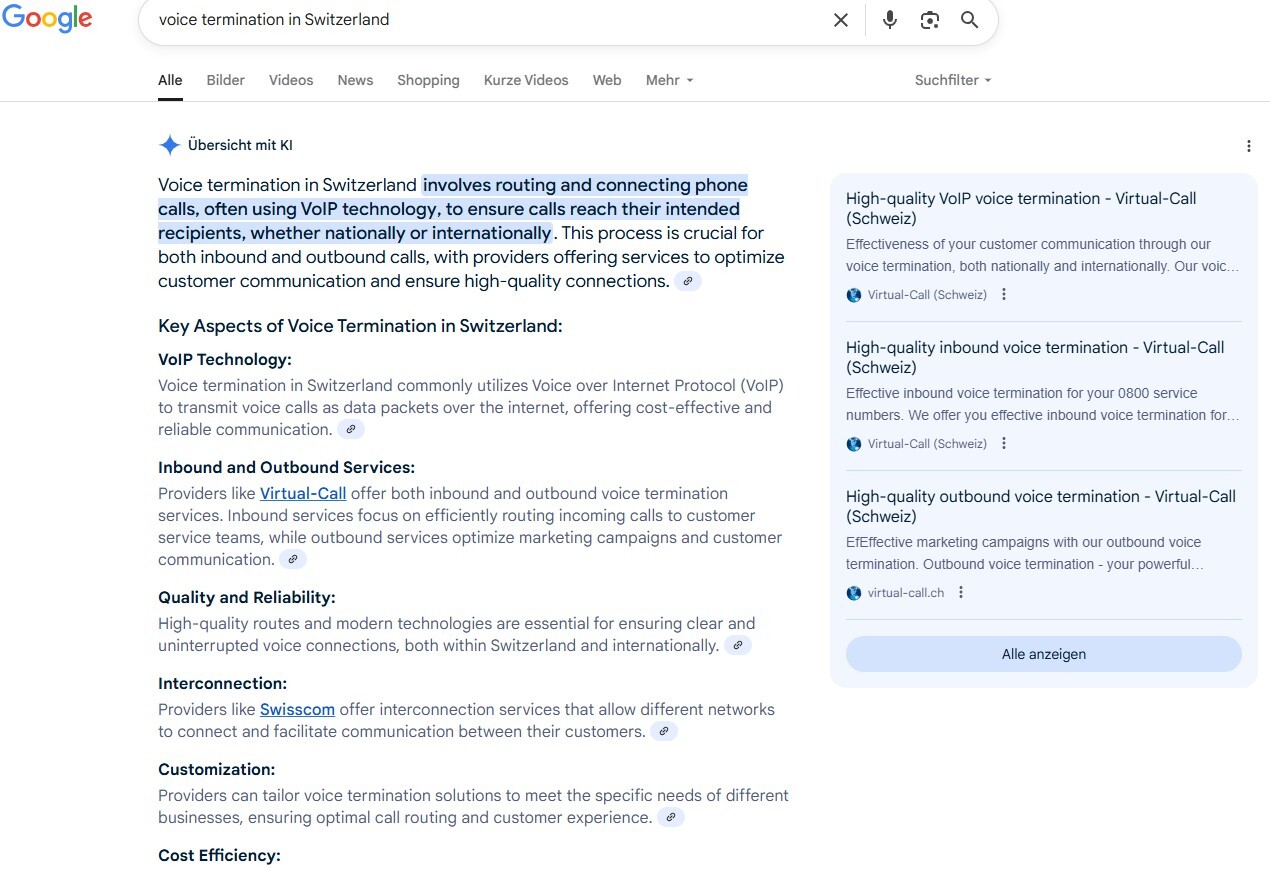Click into the search input field
1270x869 pixels.
tap(480, 20)
